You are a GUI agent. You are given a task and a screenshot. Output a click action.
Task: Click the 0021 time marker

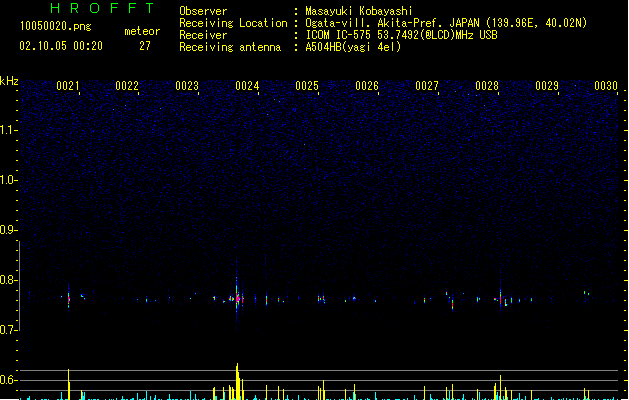tap(67, 86)
